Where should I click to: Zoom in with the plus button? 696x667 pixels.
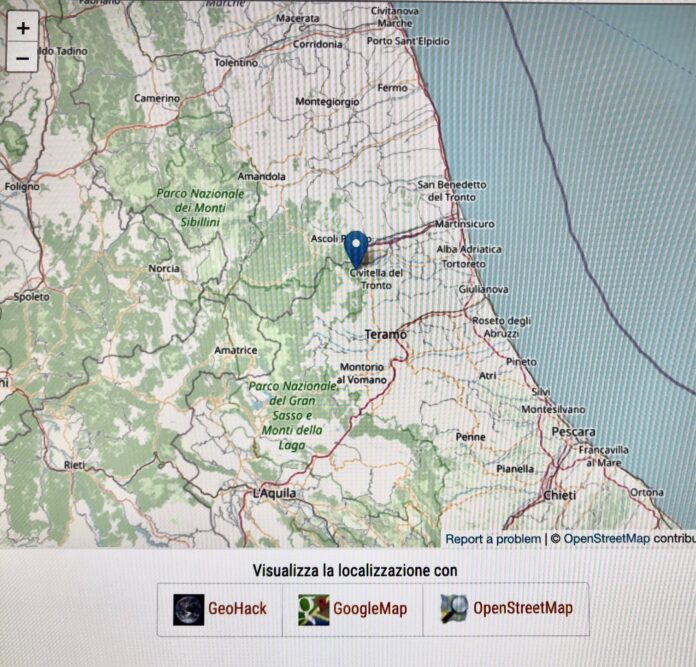pyautogui.click(x=23, y=28)
